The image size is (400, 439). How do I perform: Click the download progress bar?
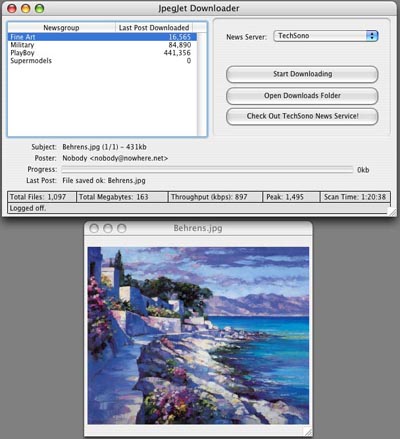(207, 170)
